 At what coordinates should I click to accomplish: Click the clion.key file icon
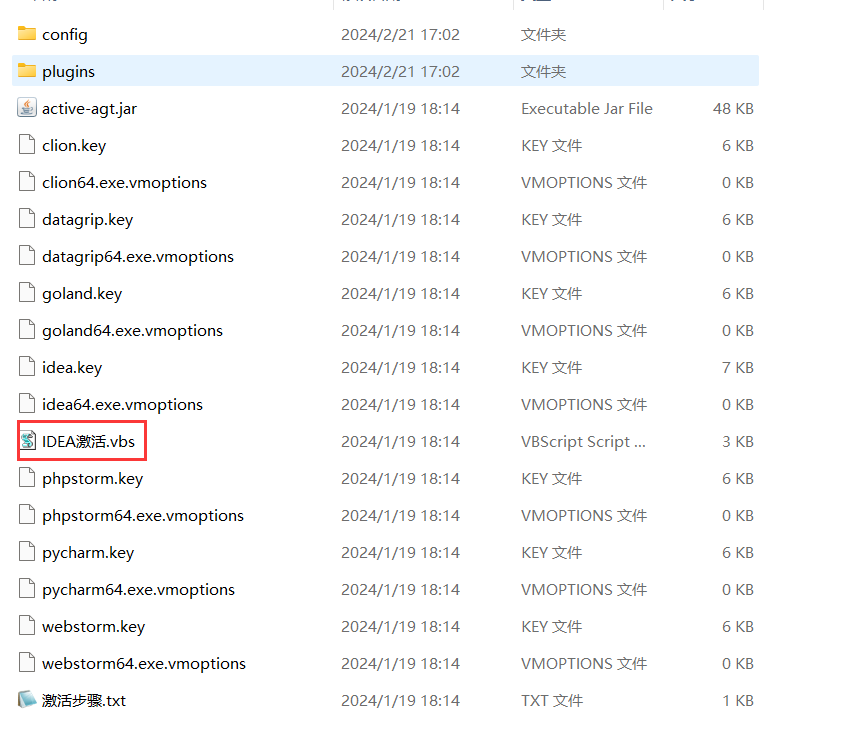tap(27, 145)
